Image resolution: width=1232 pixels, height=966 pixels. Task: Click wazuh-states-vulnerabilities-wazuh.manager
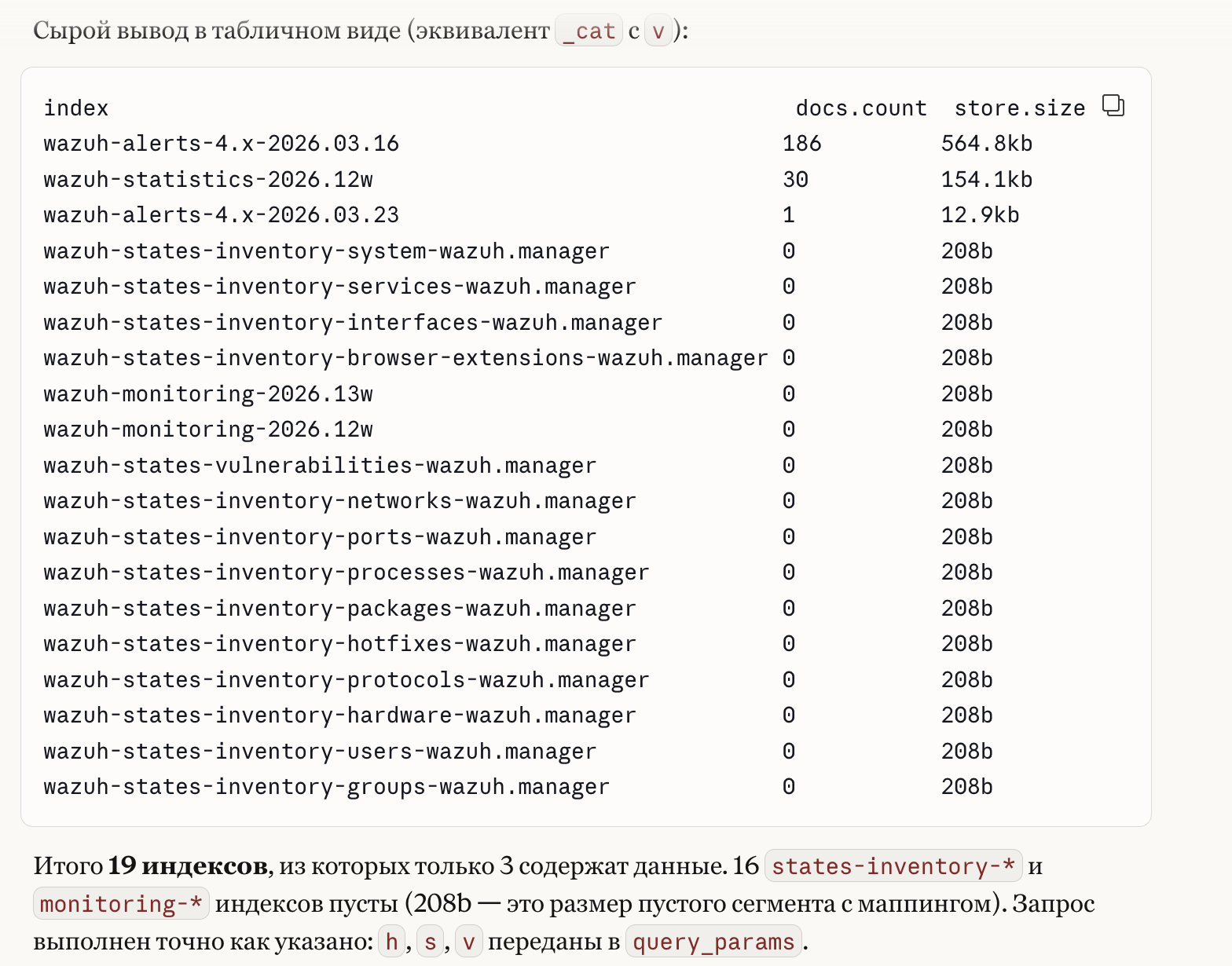pyautogui.click(x=321, y=466)
